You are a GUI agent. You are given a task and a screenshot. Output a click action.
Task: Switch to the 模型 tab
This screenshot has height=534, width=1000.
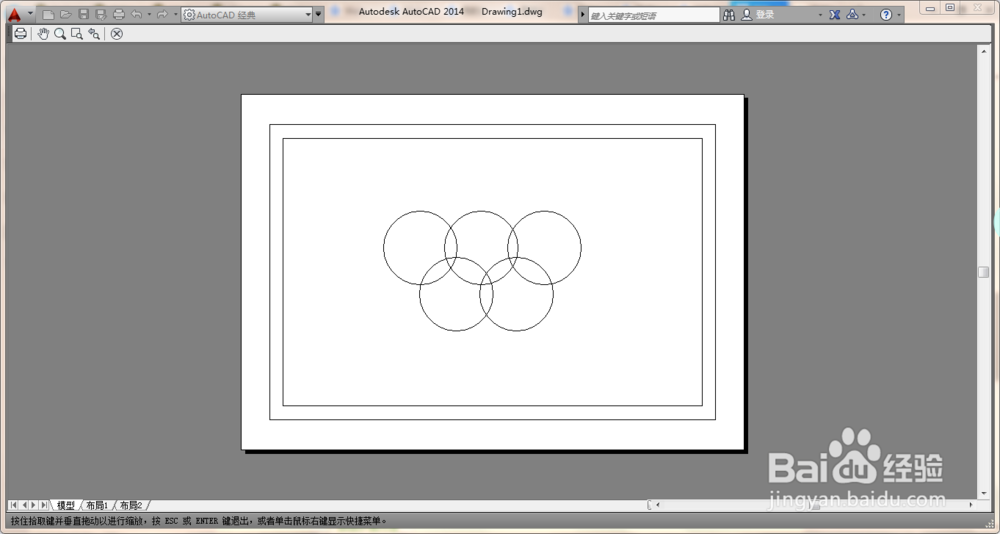66,505
